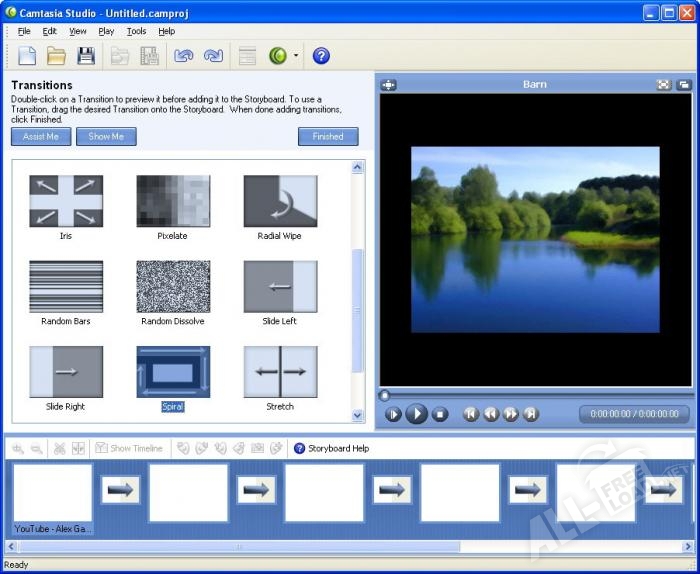Click the preview seek slider handle
Viewport: 700px width, 574px height.
click(385, 396)
